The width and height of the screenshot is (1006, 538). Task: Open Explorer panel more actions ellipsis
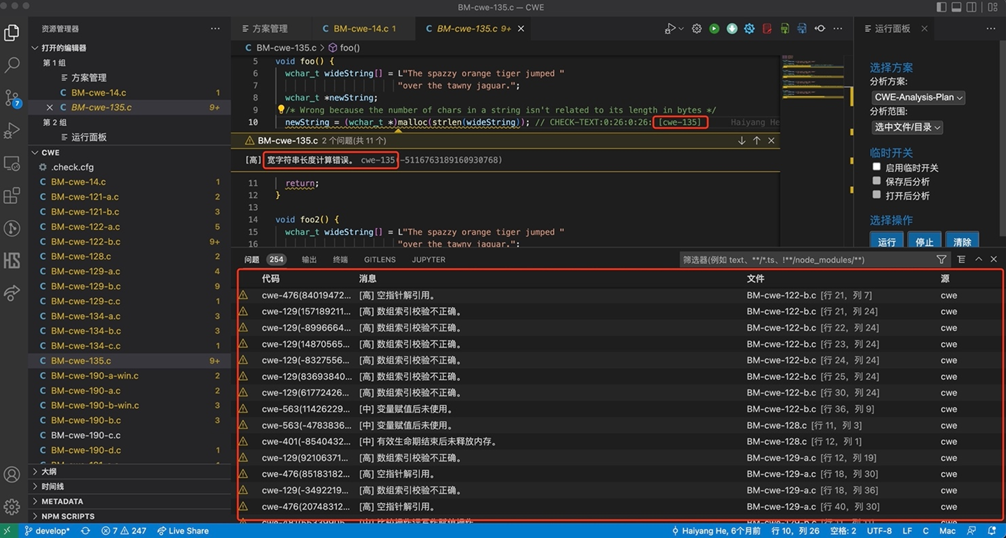coord(215,29)
